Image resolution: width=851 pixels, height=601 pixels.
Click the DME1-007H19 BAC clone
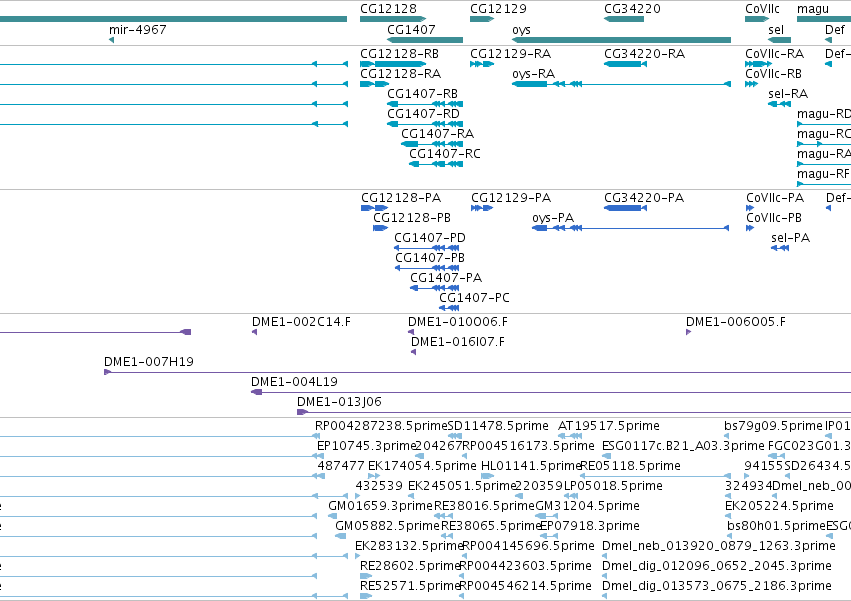[x=478, y=372]
